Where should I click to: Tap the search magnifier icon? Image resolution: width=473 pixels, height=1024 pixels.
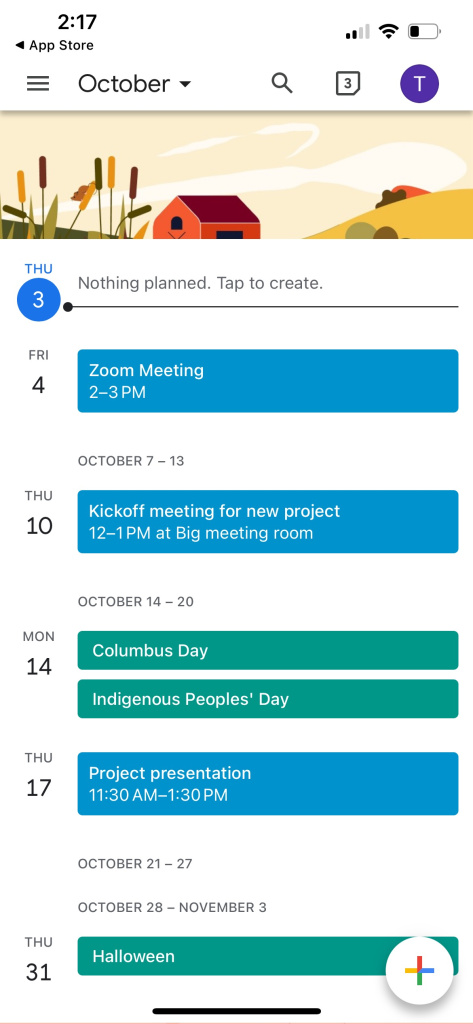tap(282, 83)
